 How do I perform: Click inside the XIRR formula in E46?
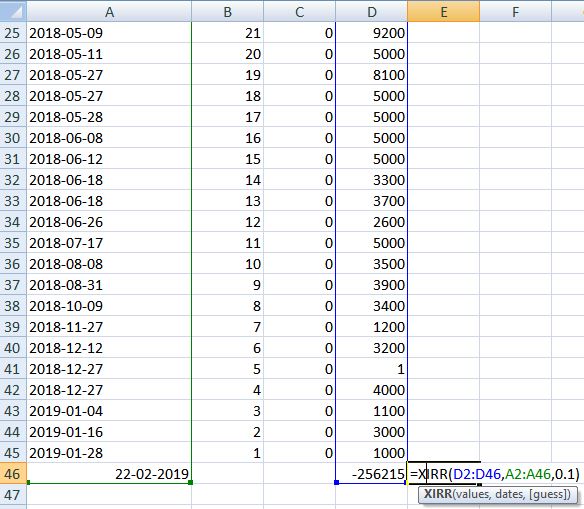(x=495, y=474)
